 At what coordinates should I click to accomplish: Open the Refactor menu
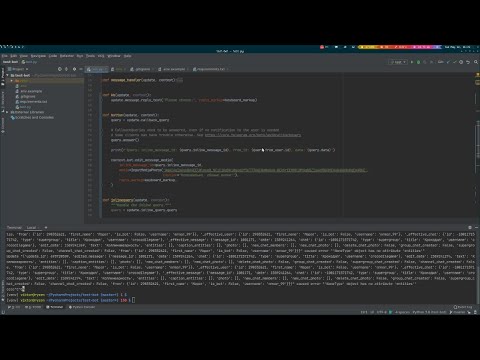pos(67,56)
